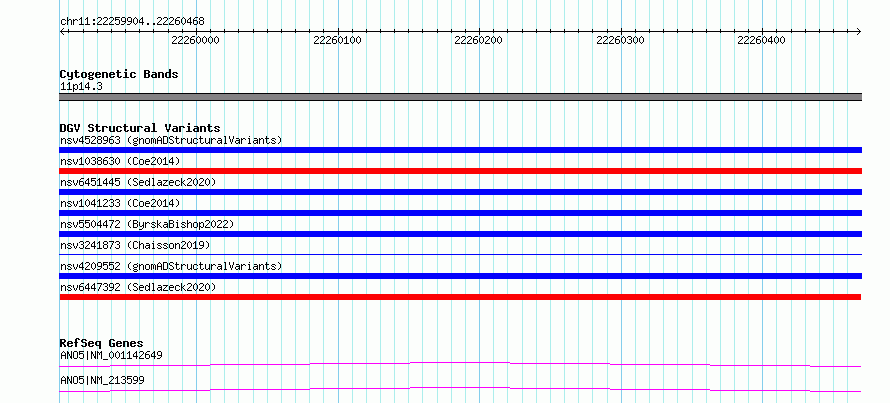The image size is (890, 403).
Task: Click the red bar for nsv6447392
Action: click(x=460, y=297)
